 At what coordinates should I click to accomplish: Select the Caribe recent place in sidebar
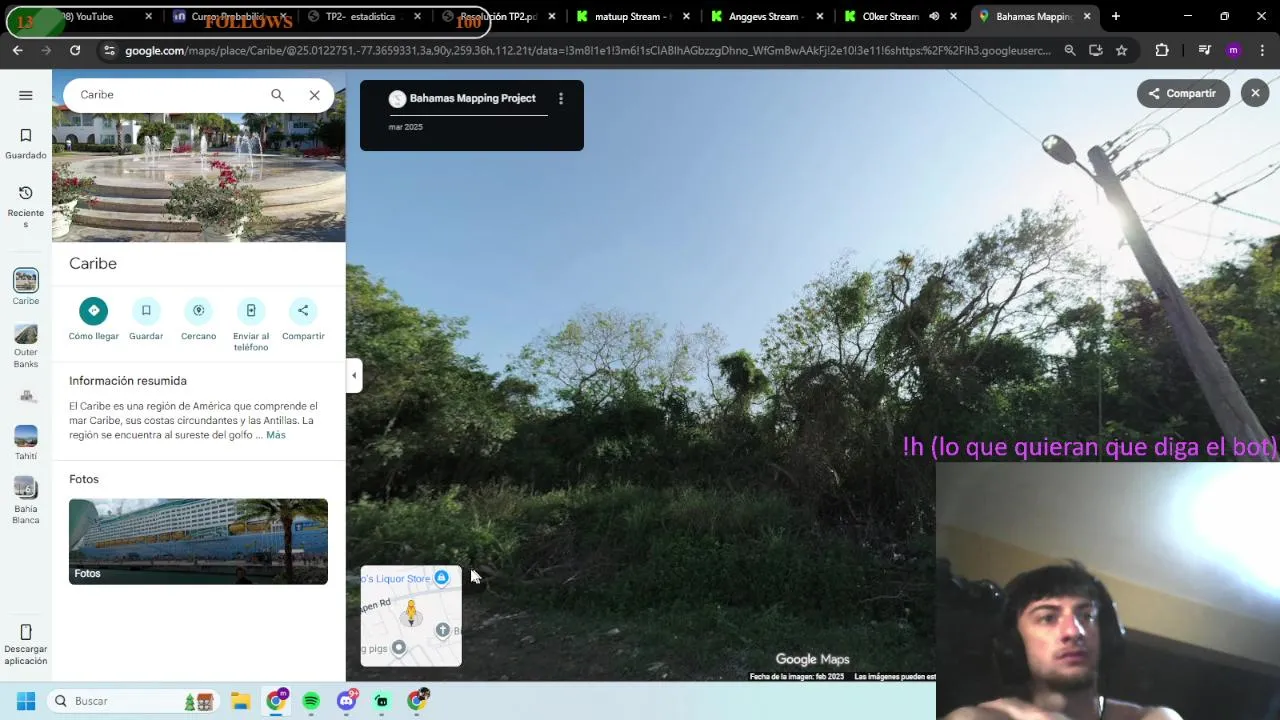click(26, 287)
